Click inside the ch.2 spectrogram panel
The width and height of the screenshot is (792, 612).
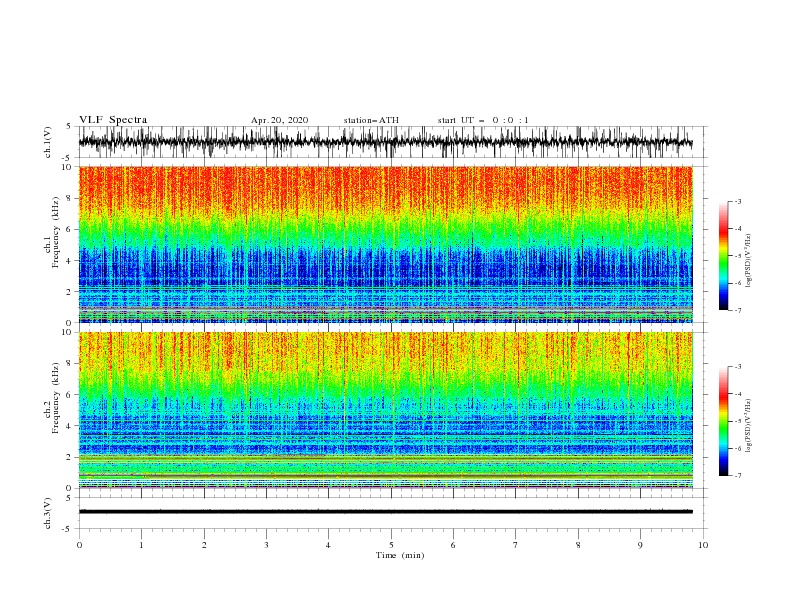coord(385,410)
